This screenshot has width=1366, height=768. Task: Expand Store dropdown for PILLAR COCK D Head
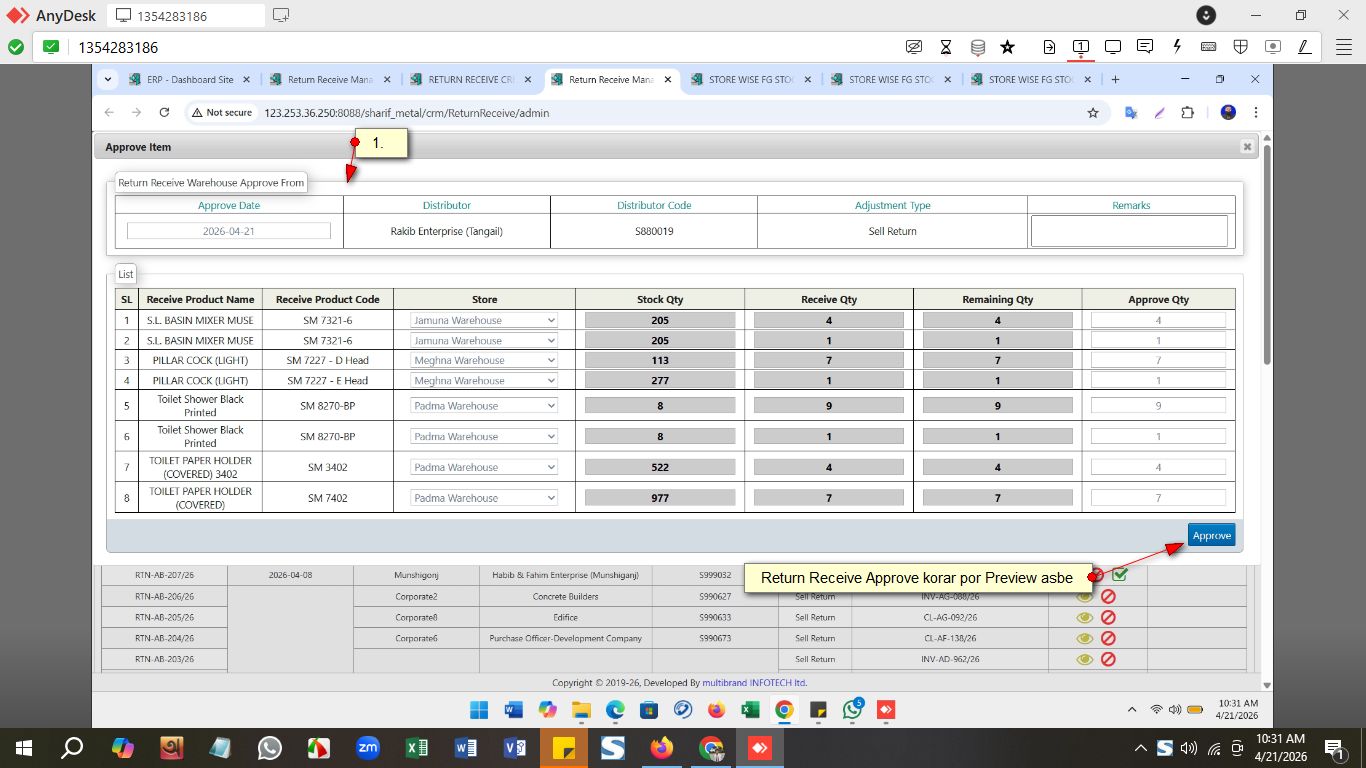pyautogui.click(x=484, y=361)
